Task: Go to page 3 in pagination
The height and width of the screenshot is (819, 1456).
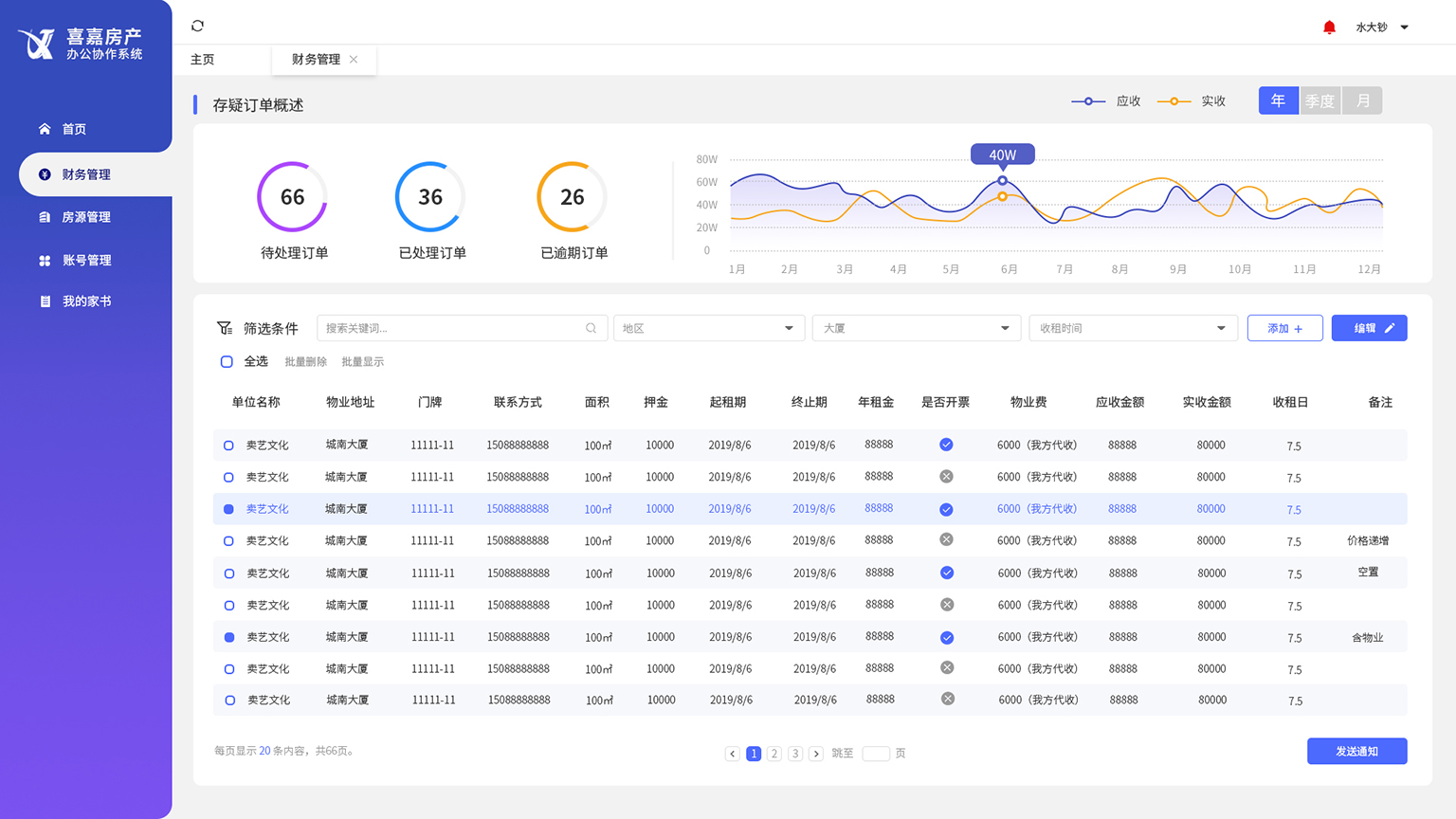Action: (x=795, y=754)
